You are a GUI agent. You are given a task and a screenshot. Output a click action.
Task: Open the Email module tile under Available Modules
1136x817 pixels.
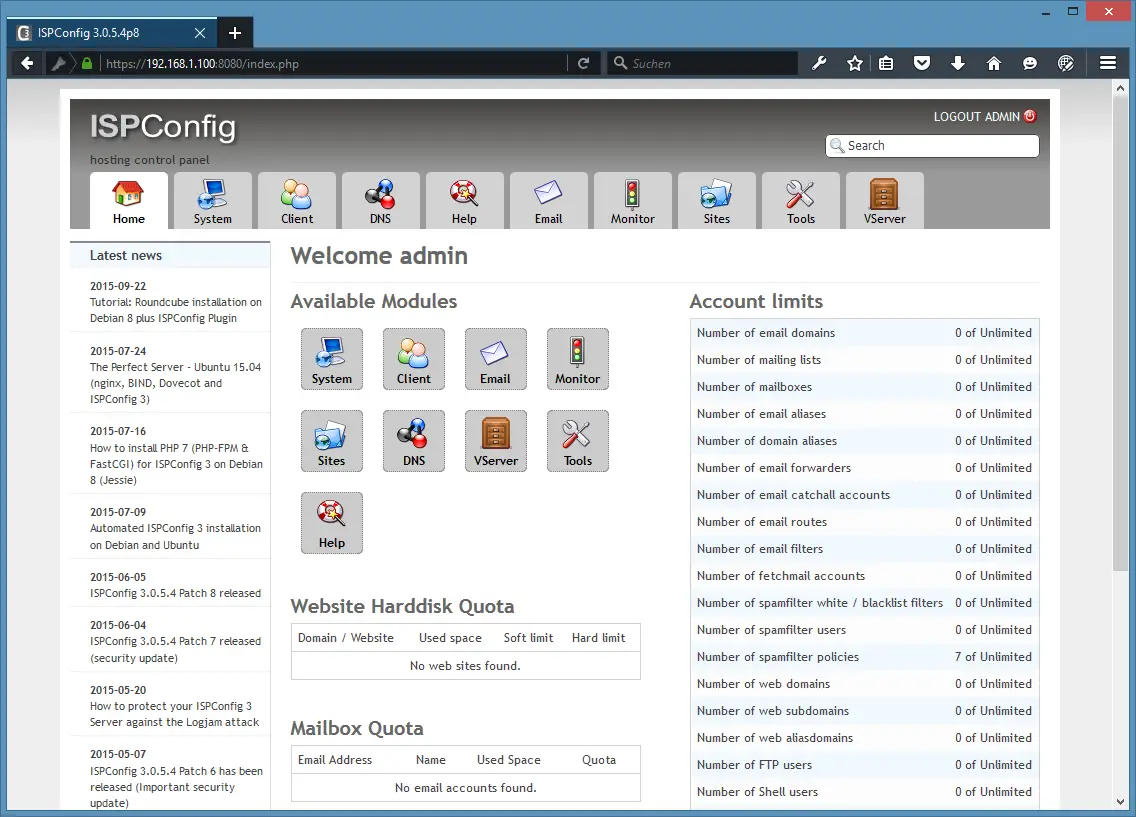[496, 359]
